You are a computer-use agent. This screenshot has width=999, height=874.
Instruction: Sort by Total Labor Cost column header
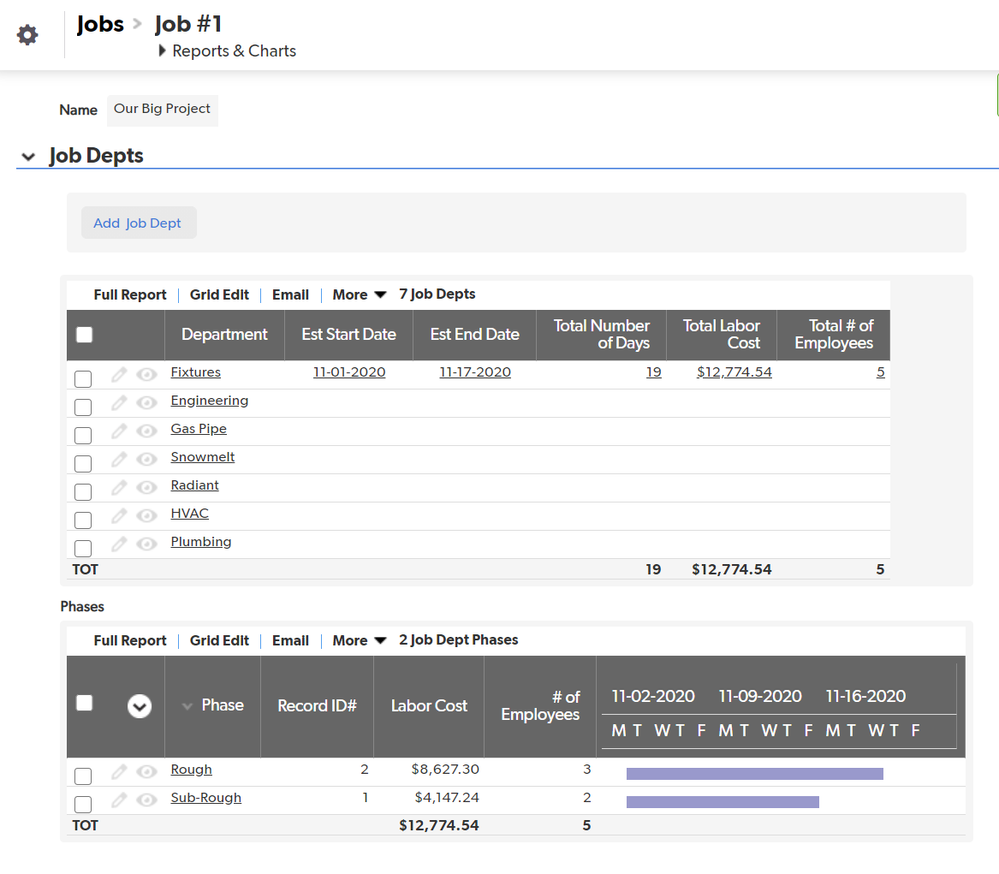tap(721, 334)
